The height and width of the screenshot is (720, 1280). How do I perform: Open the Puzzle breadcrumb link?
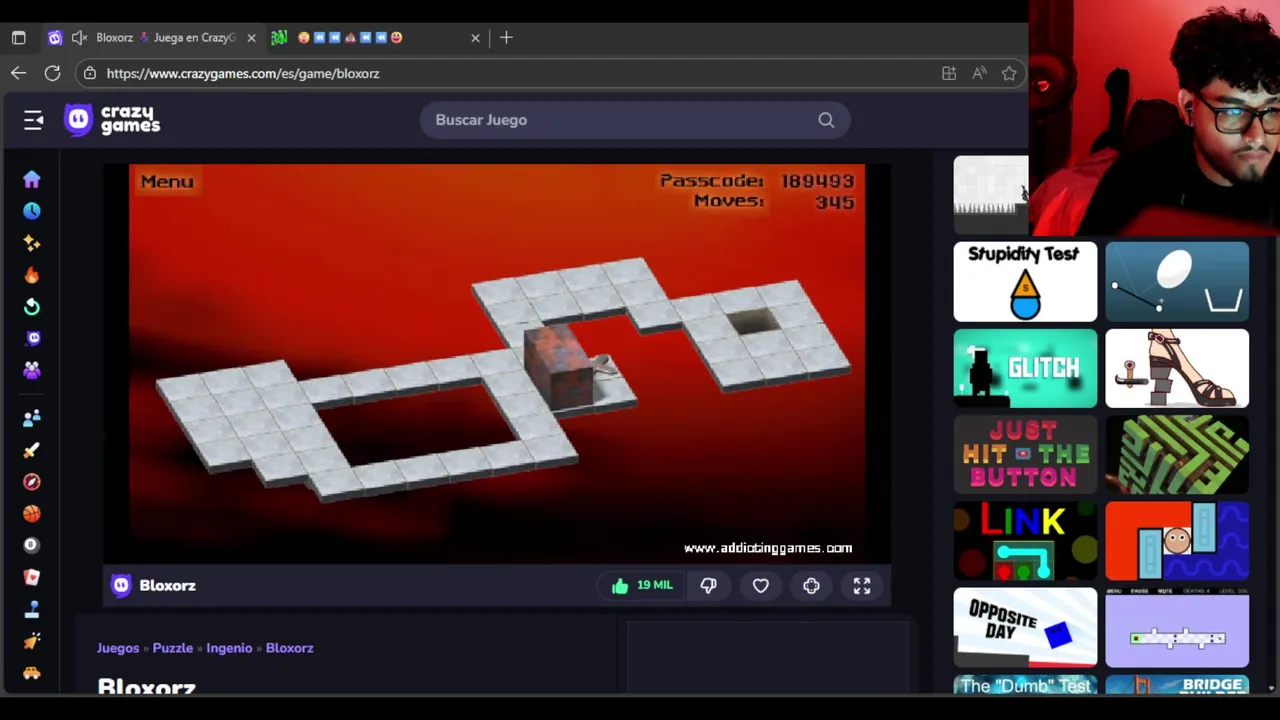click(172, 648)
